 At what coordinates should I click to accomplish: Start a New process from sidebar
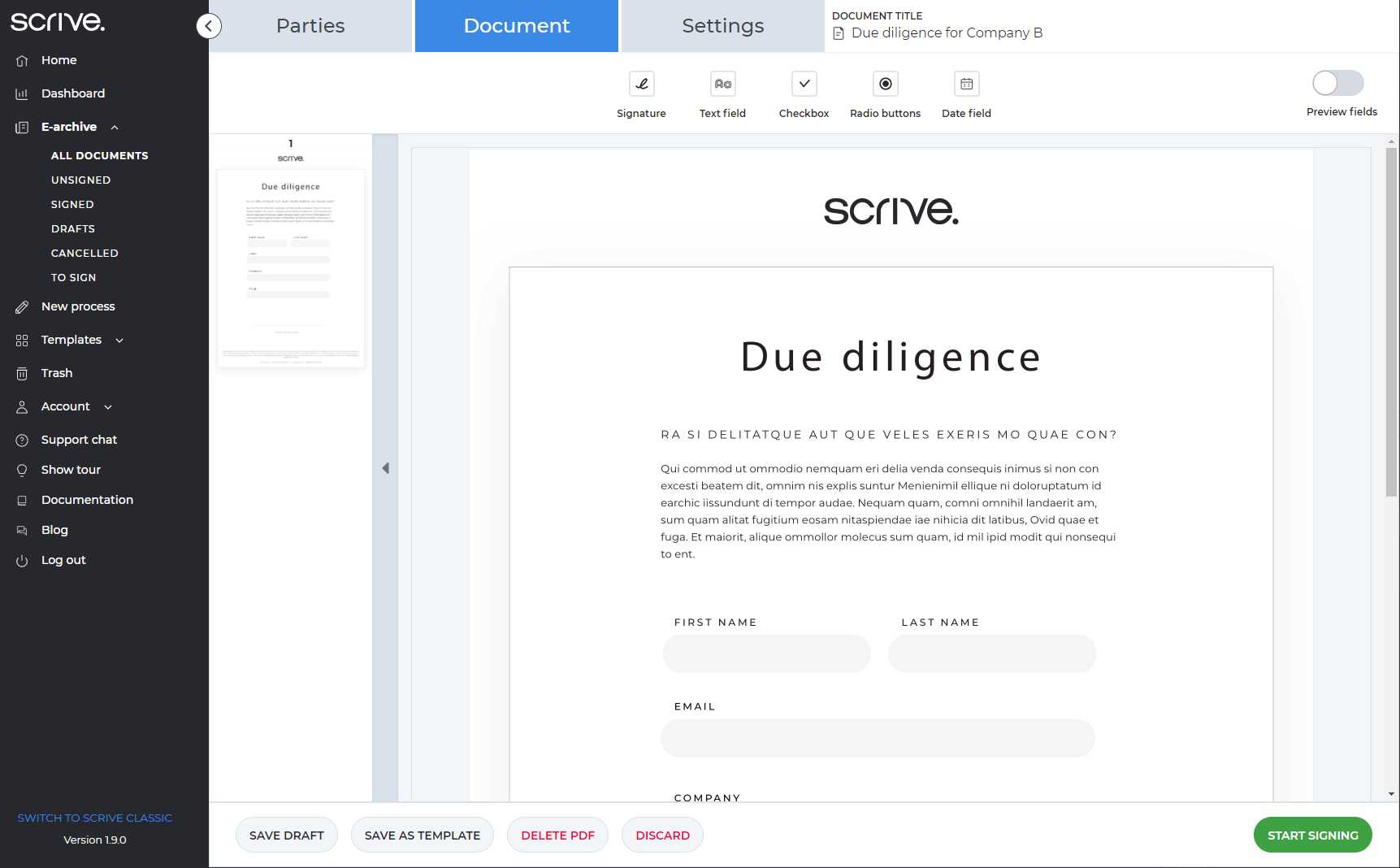click(78, 306)
